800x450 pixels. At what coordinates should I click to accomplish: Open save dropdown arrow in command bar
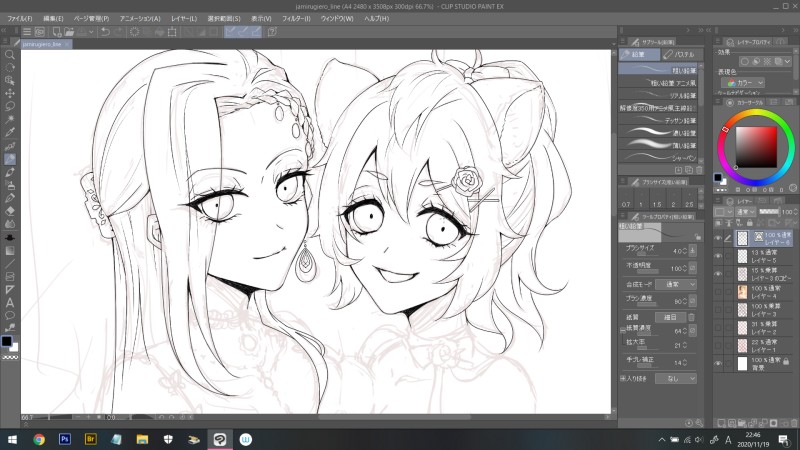[x=91, y=32]
